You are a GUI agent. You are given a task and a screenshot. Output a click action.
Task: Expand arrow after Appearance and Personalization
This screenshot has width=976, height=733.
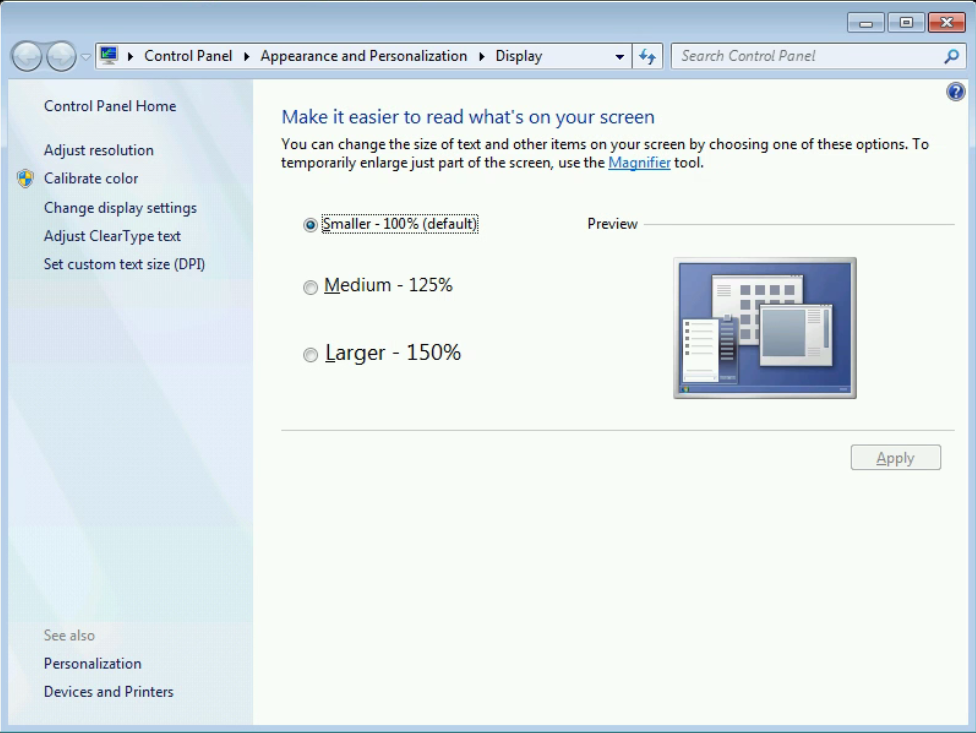pyautogui.click(x=482, y=56)
